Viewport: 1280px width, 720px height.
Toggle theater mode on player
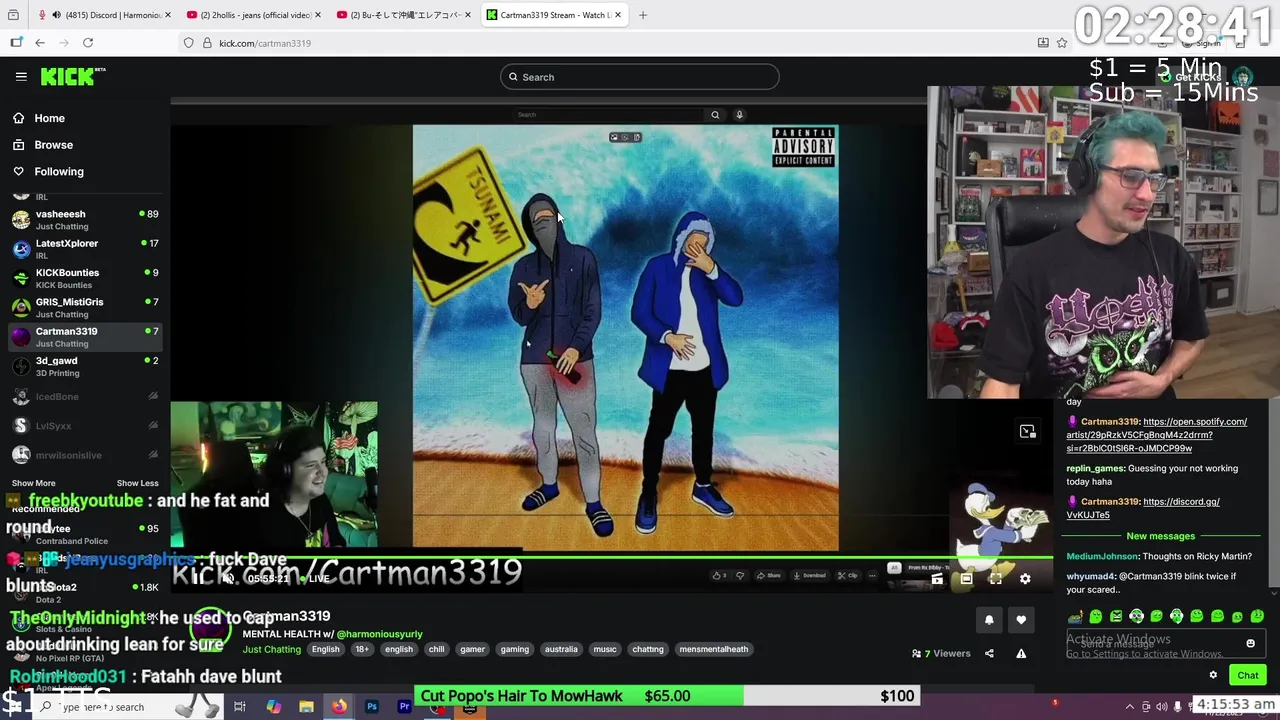point(966,579)
